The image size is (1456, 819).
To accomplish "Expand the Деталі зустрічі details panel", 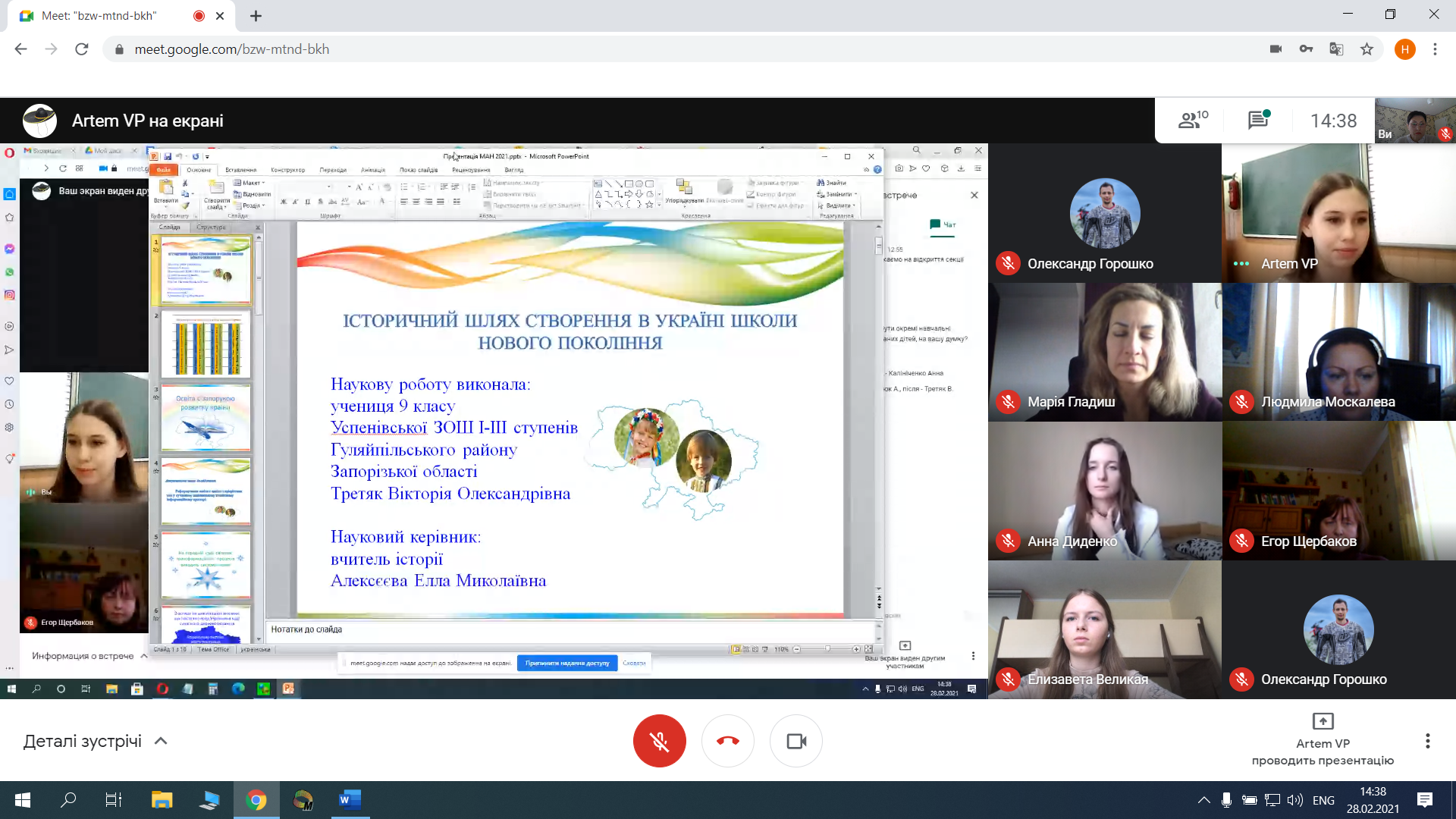I will tap(95, 741).
